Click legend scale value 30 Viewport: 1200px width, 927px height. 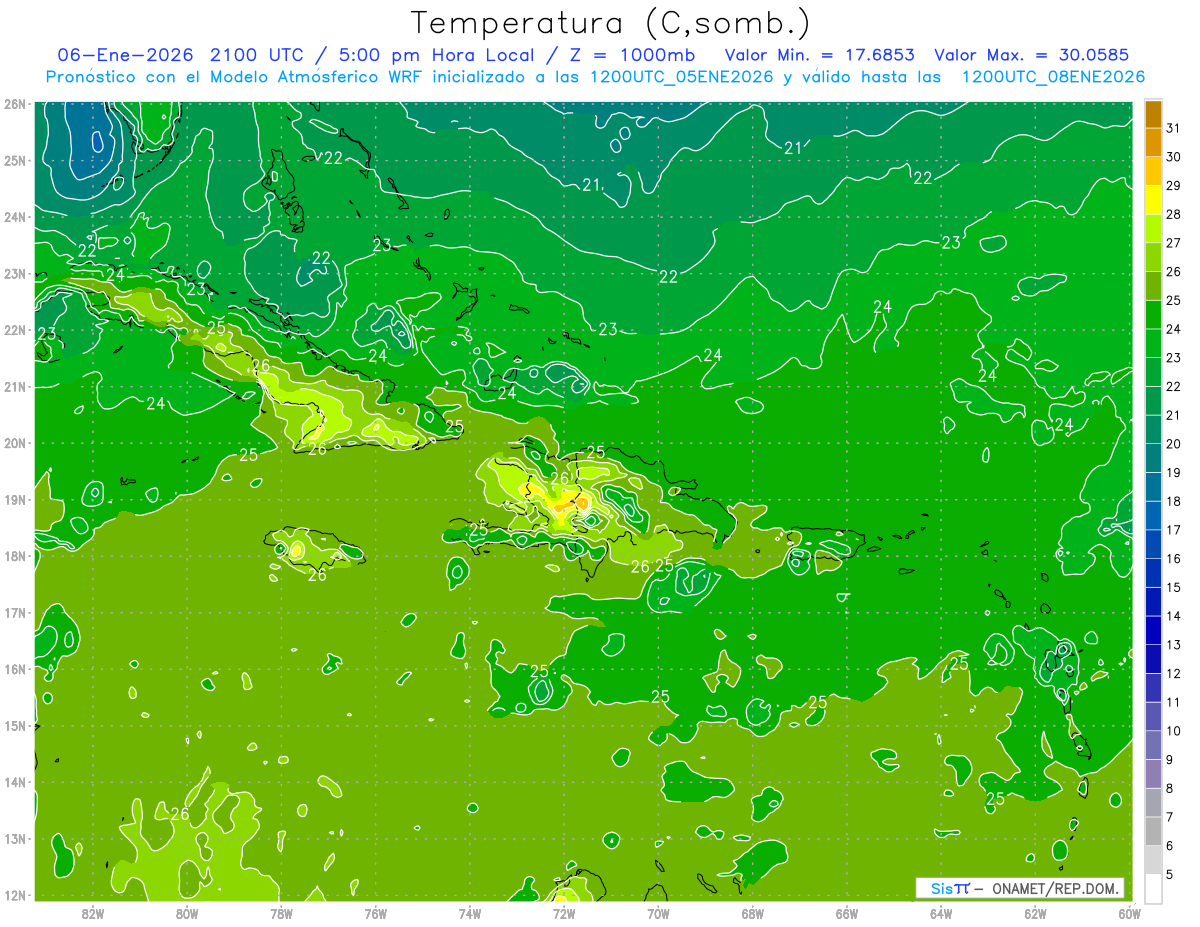click(x=1173, y=157)
